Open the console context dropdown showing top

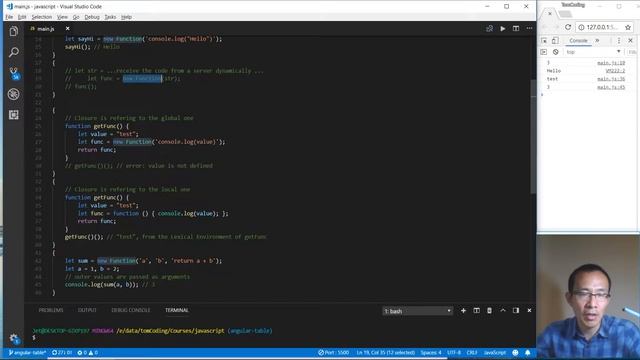click(x=593, y=52)
